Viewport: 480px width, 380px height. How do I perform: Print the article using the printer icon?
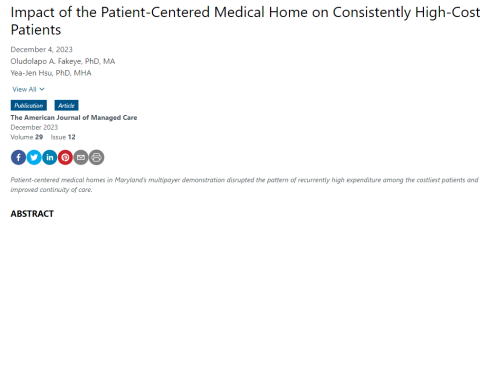[97, 157]
